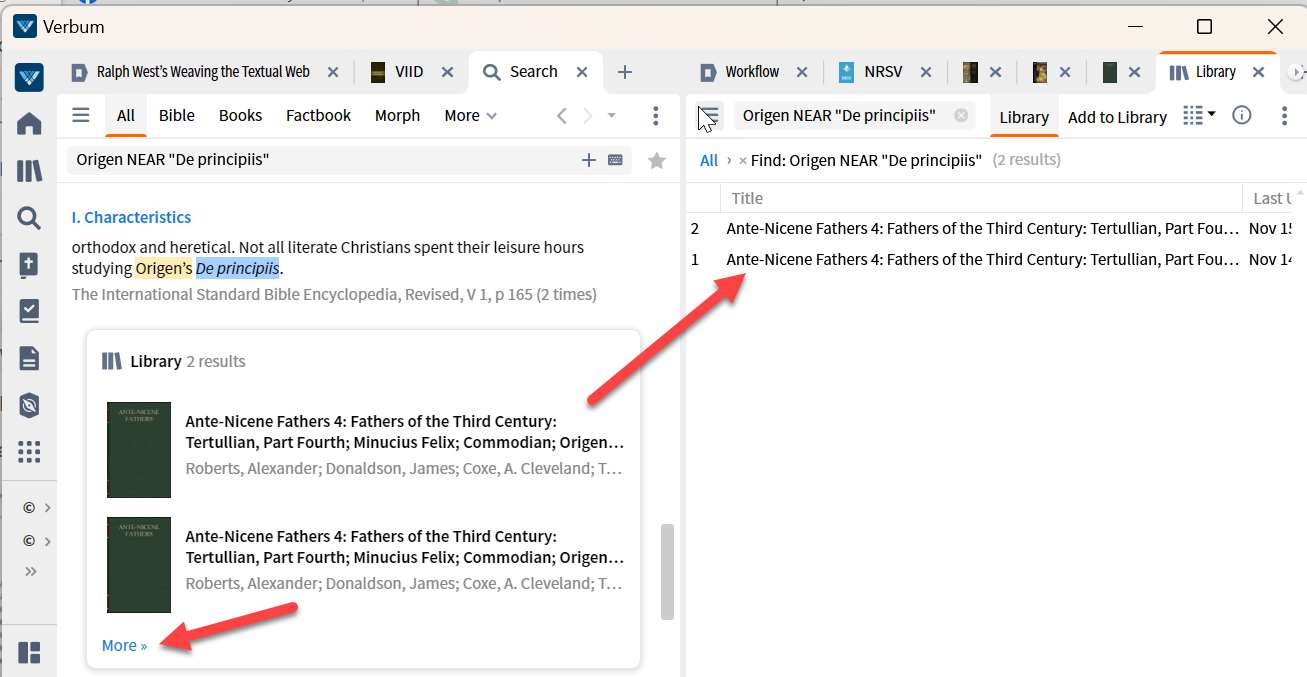Click the All breadcrumb link

[x=709, y=161]
